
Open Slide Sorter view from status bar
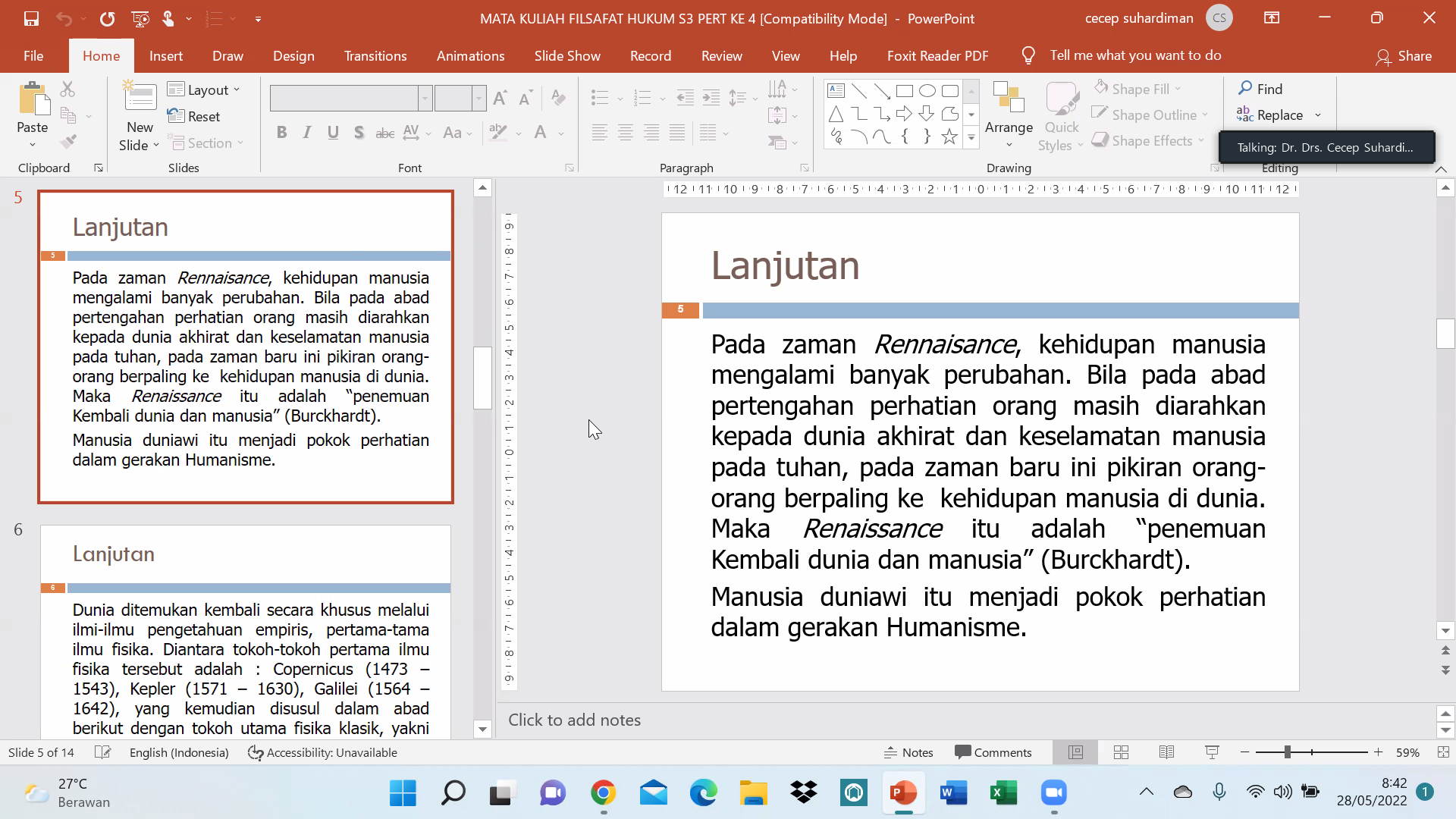coord(1121,752)
